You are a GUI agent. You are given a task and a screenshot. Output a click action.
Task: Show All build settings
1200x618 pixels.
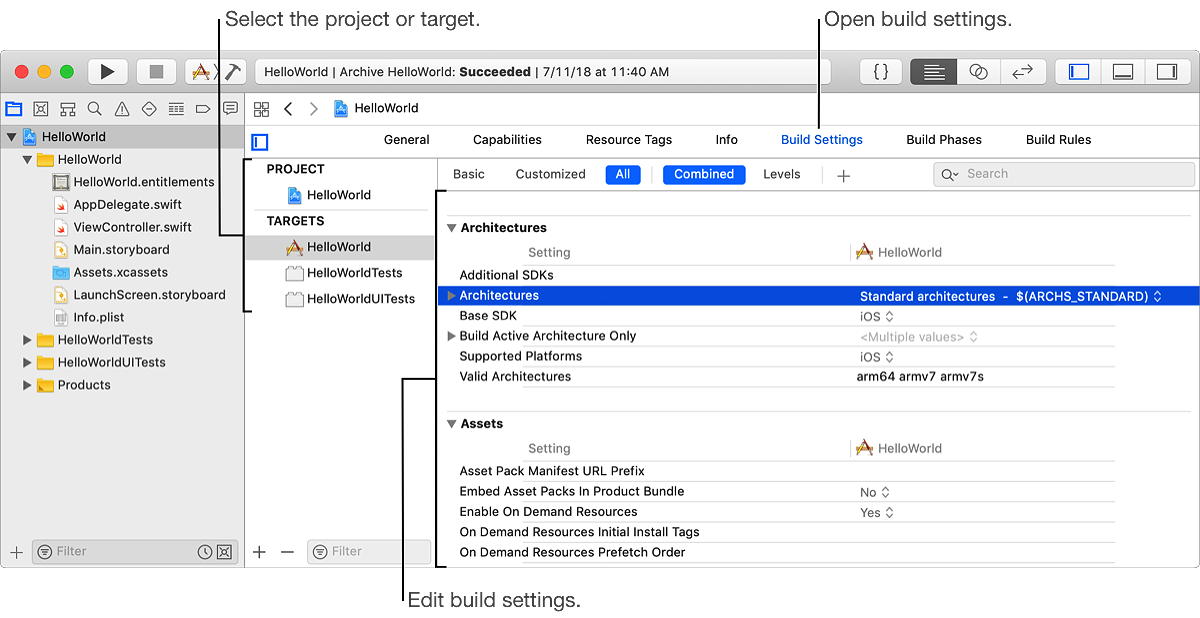coord(623,174)
